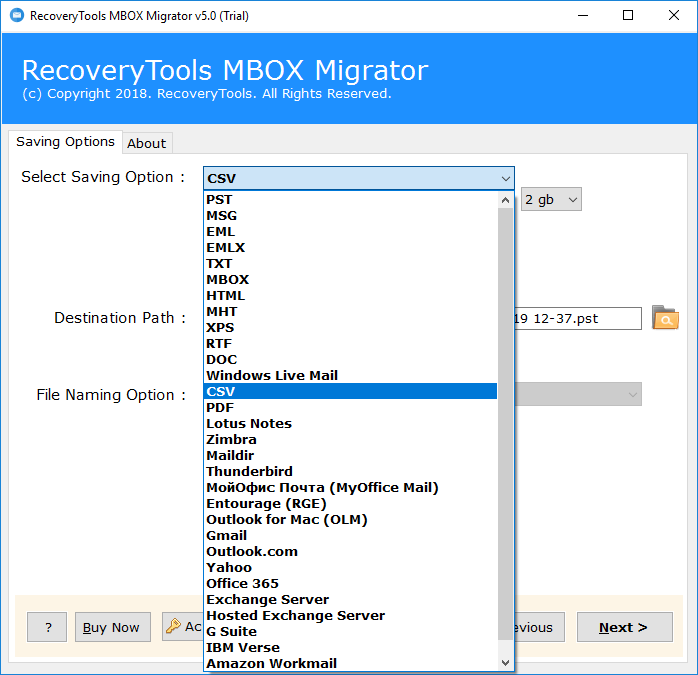
Task: Click the Destination Path text field
Action: pyautogui.click(x=578, y=318)
